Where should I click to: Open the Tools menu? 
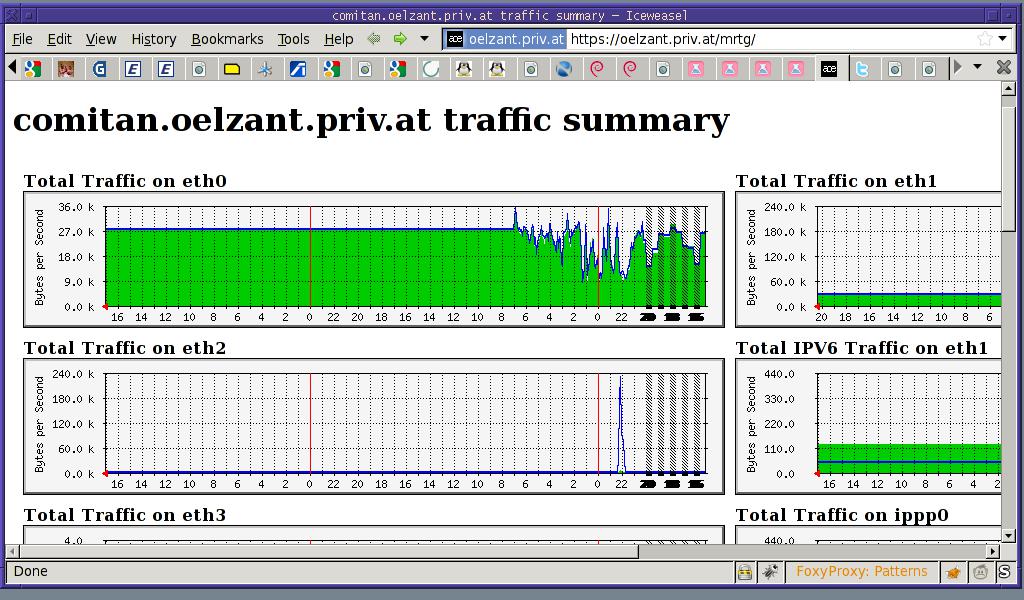pyautogui.click(x=293, y=39)
